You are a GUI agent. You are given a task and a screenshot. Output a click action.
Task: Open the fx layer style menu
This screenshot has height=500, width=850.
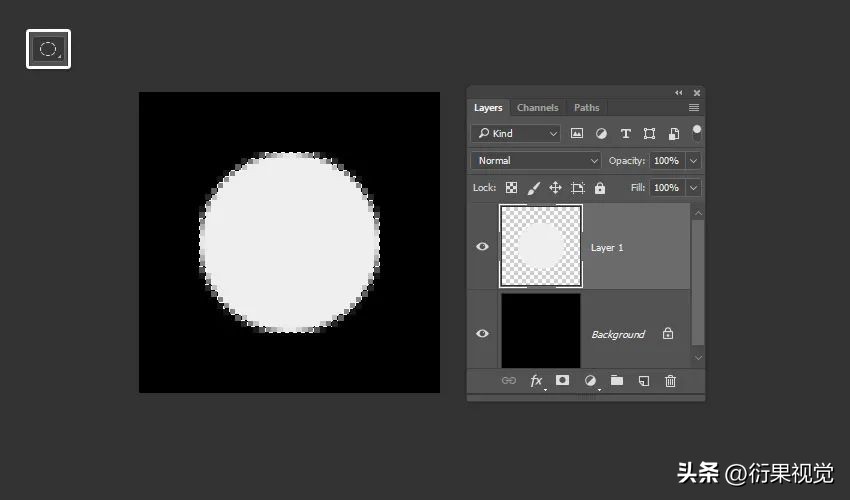[536, 381]
